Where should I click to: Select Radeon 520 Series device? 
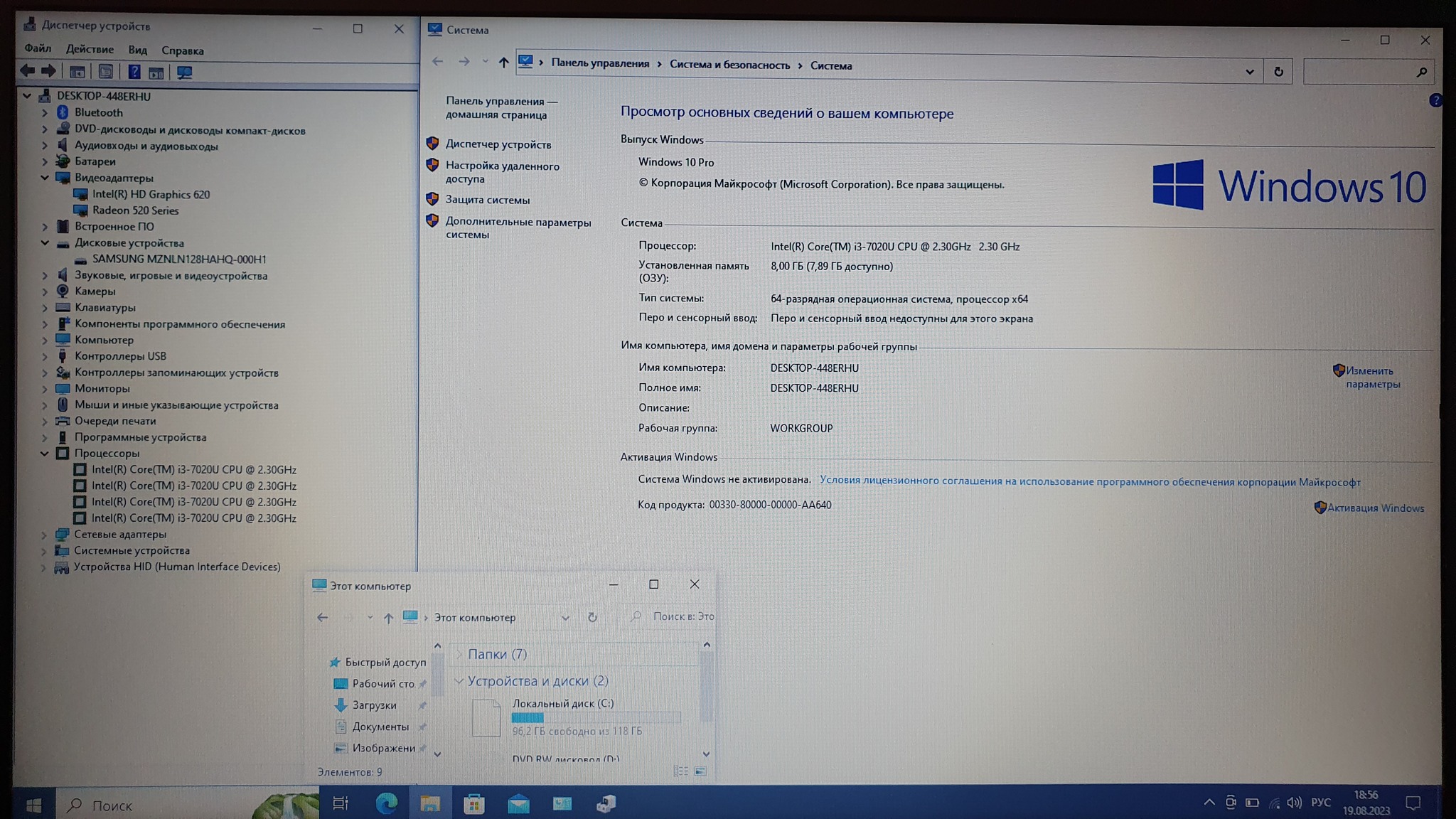click(135, 210)
